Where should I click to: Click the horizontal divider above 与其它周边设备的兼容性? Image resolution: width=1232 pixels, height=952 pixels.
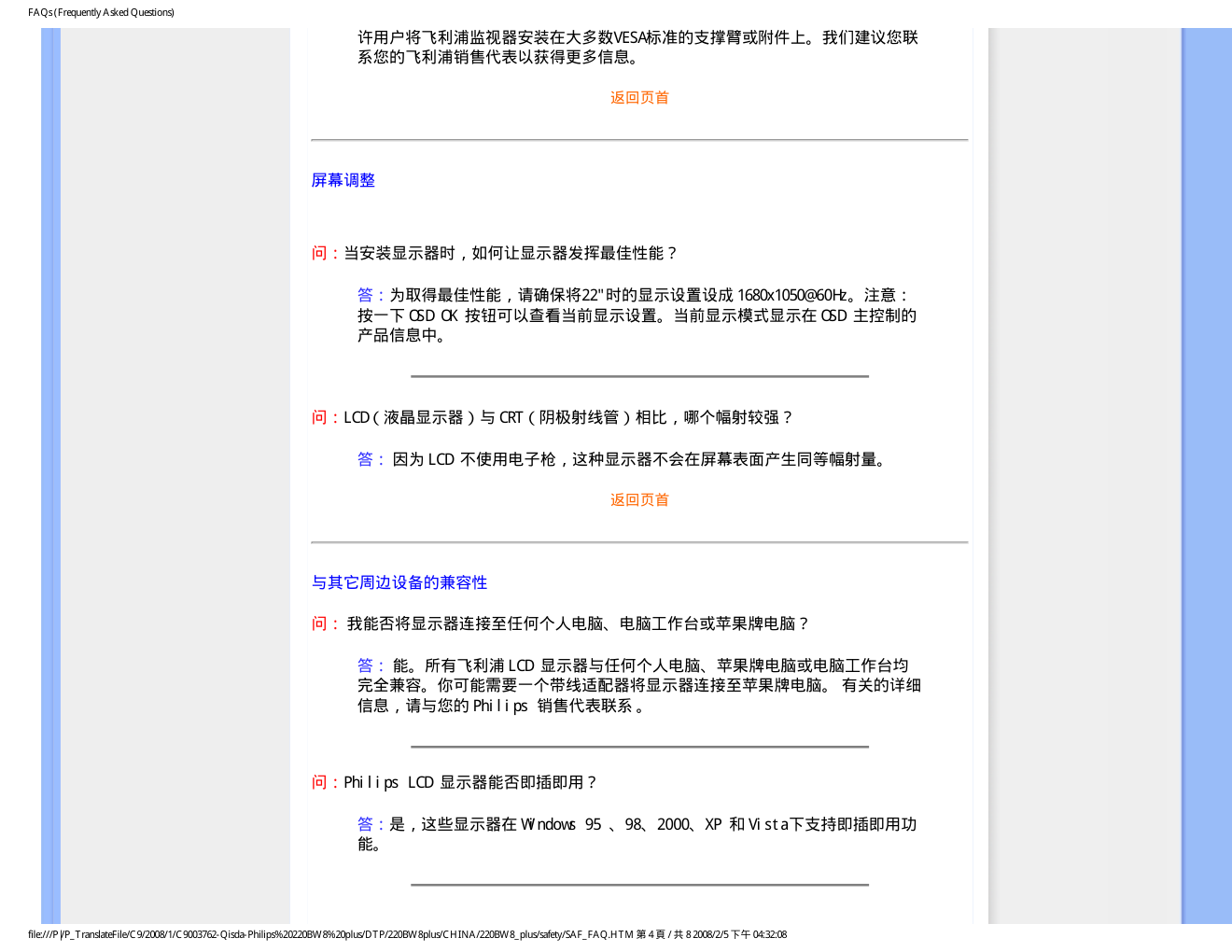639,542
